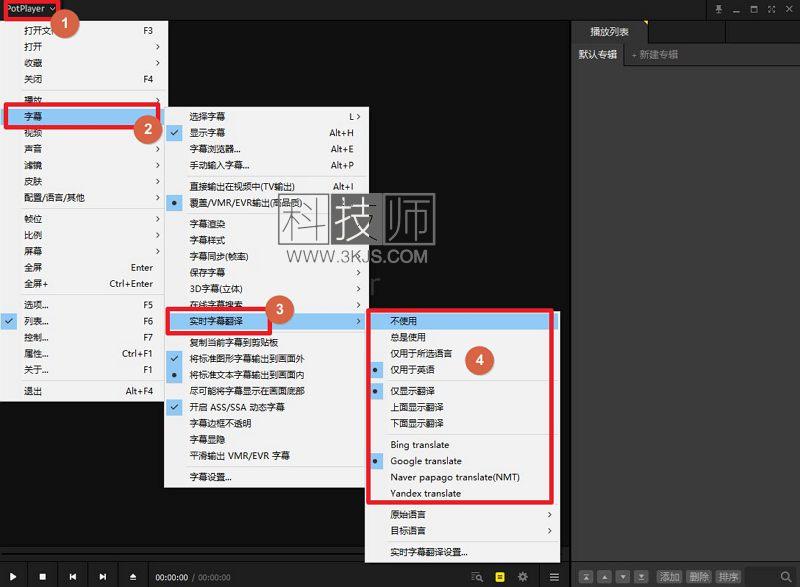Viewport: 800px width, 587px height.
Task: Click the 排序 playlist button
Action: coord(729,577)
